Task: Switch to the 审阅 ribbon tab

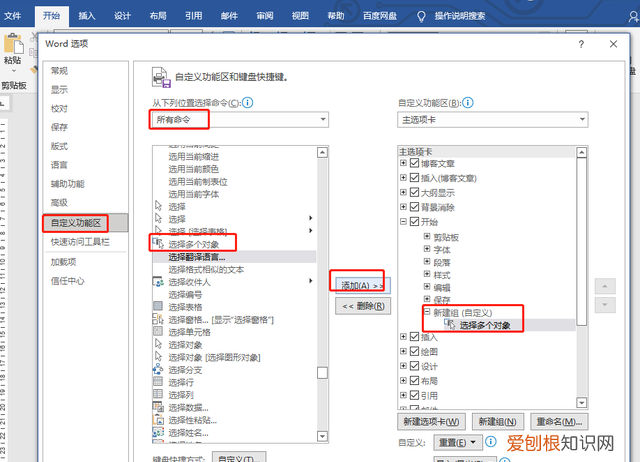Action: pos(264,16)
